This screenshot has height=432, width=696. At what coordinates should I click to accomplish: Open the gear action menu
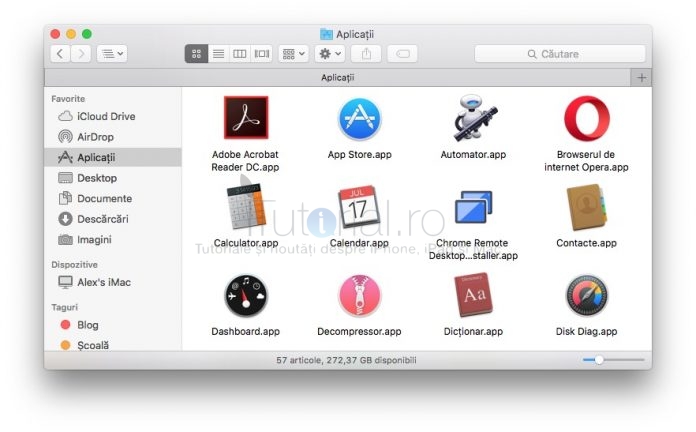click(330, 54)
